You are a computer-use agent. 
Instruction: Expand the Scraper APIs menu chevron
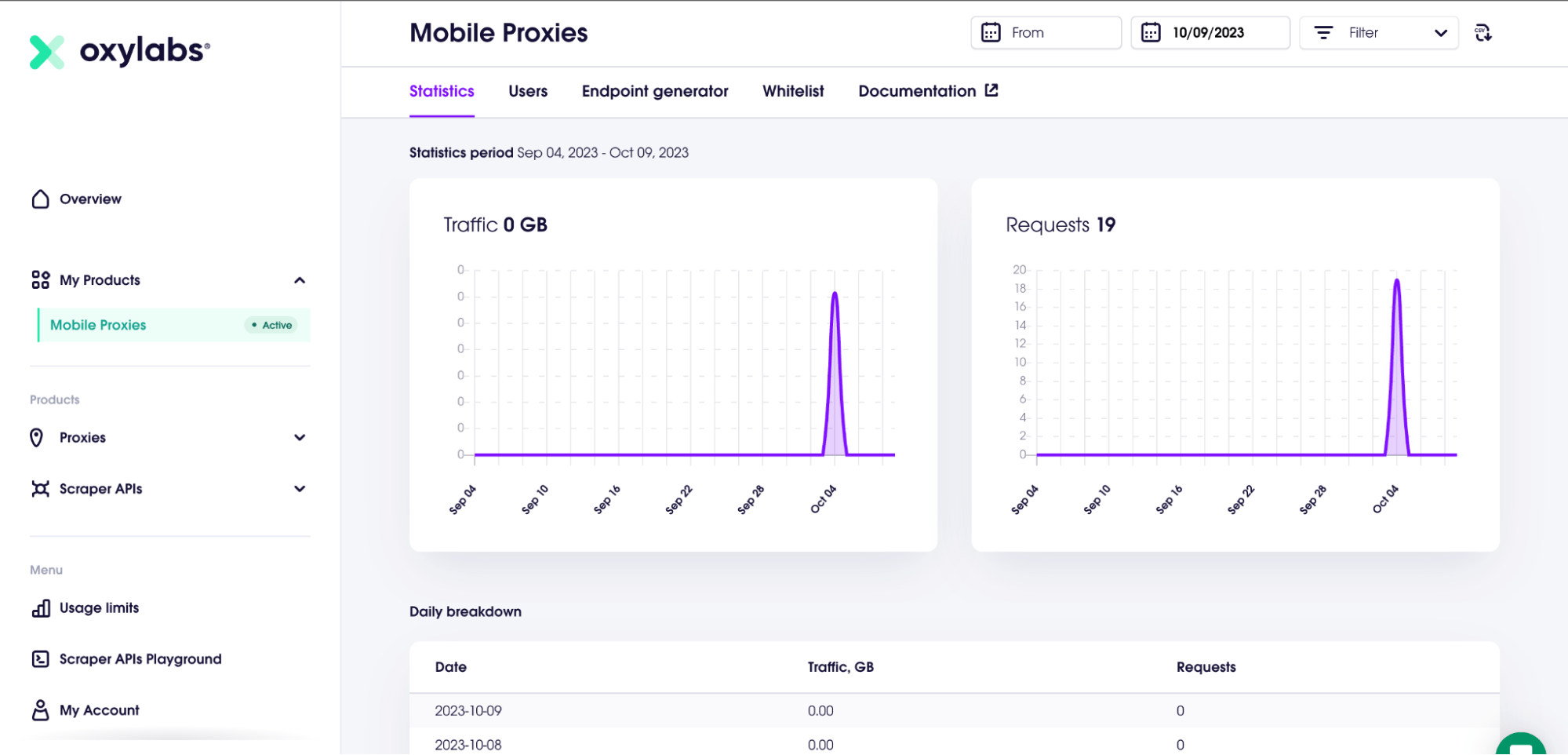[x=300, y=489]
